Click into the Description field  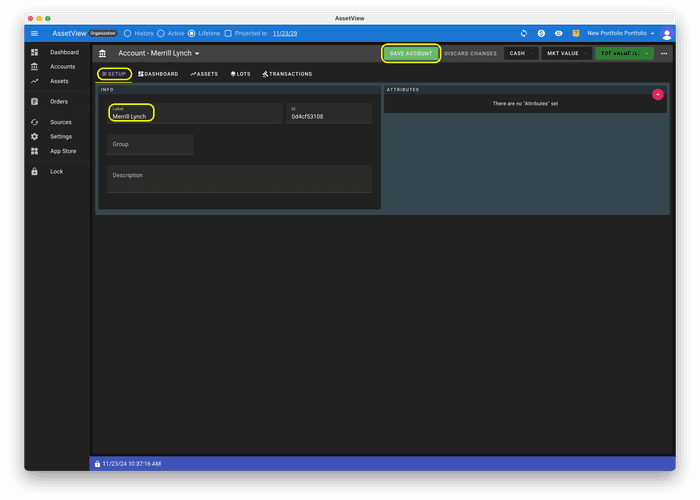pos(239,179)
